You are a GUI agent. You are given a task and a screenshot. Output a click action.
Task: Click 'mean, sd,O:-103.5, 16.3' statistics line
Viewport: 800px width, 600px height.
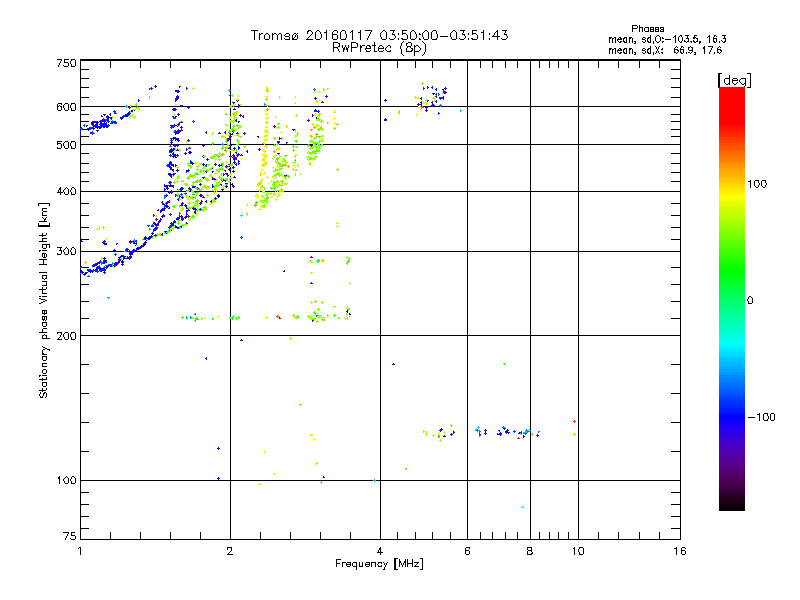[x=667, y=39]
